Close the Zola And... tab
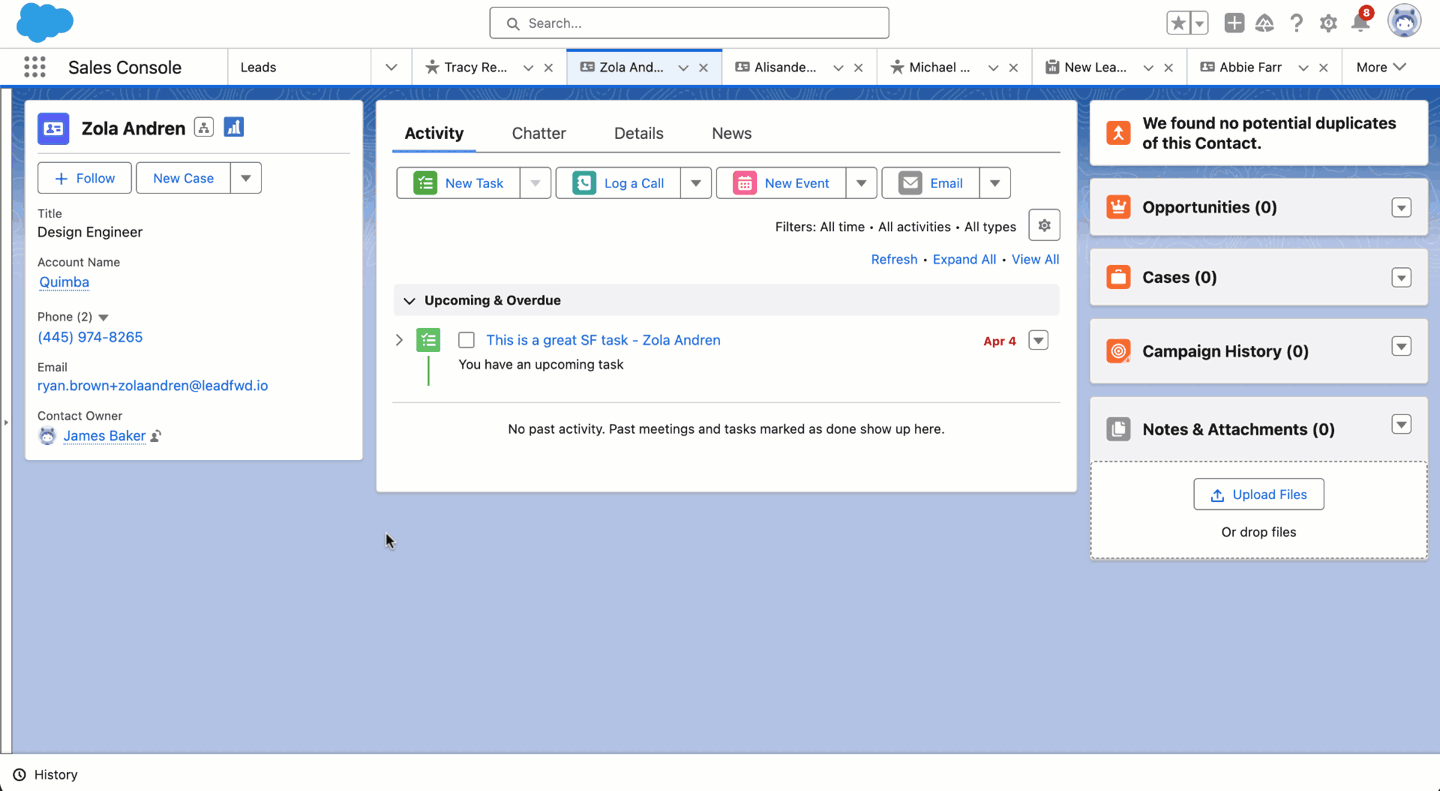1440x791 pixels. click(x=703, y=67)
